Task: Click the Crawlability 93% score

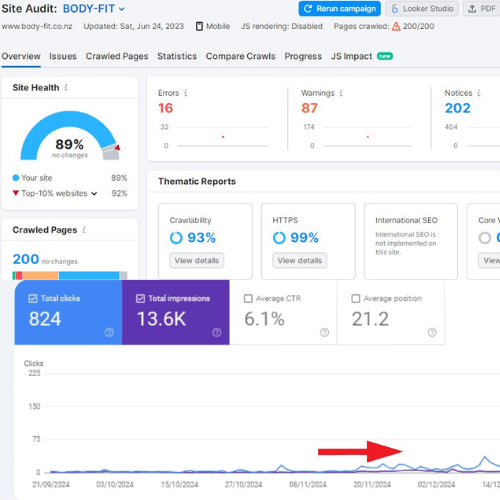Action: tap(201, 238)
